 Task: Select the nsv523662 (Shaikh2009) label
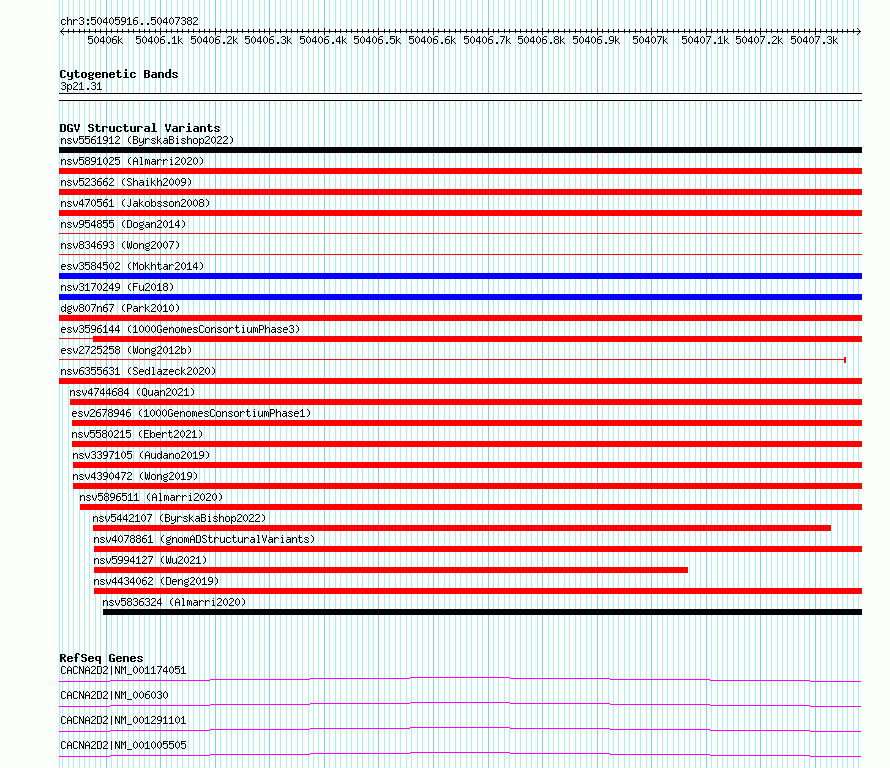tap(126, 182)
